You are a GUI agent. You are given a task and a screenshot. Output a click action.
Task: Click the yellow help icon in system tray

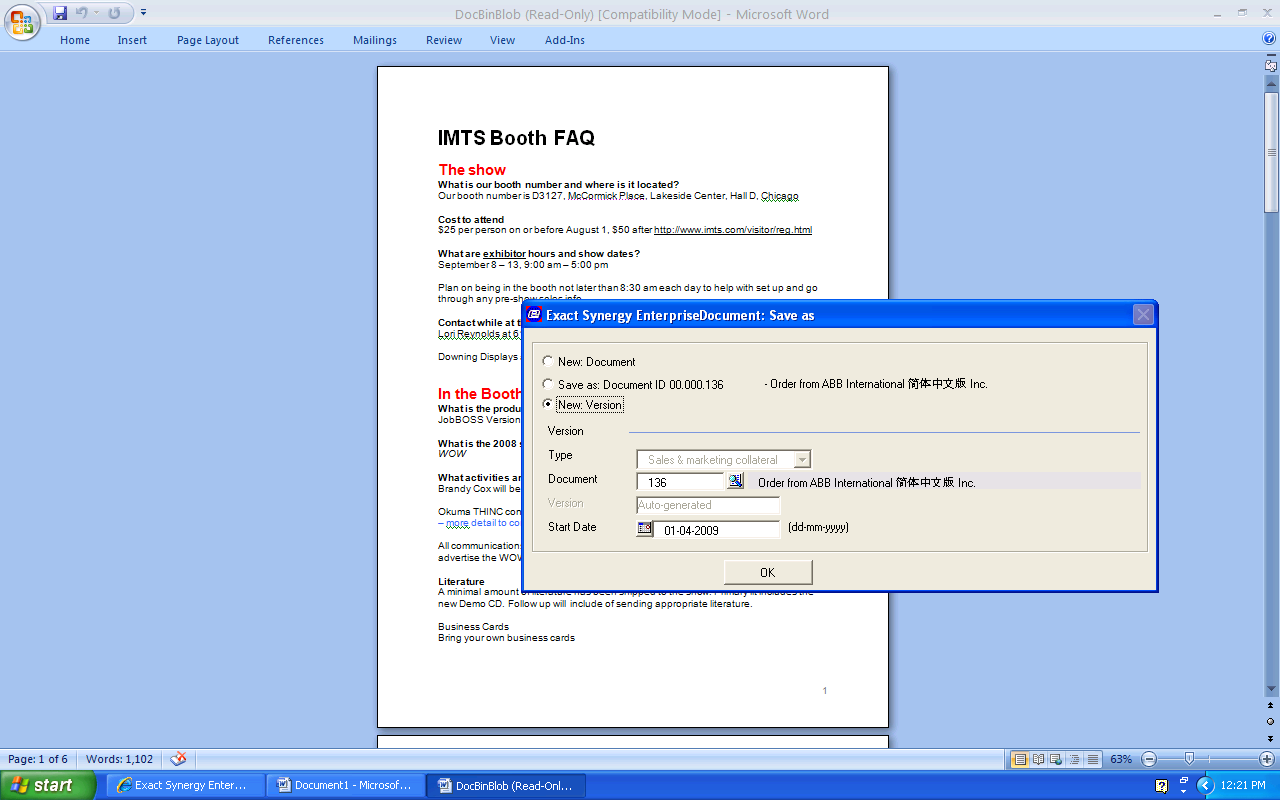pos(1162,786)
